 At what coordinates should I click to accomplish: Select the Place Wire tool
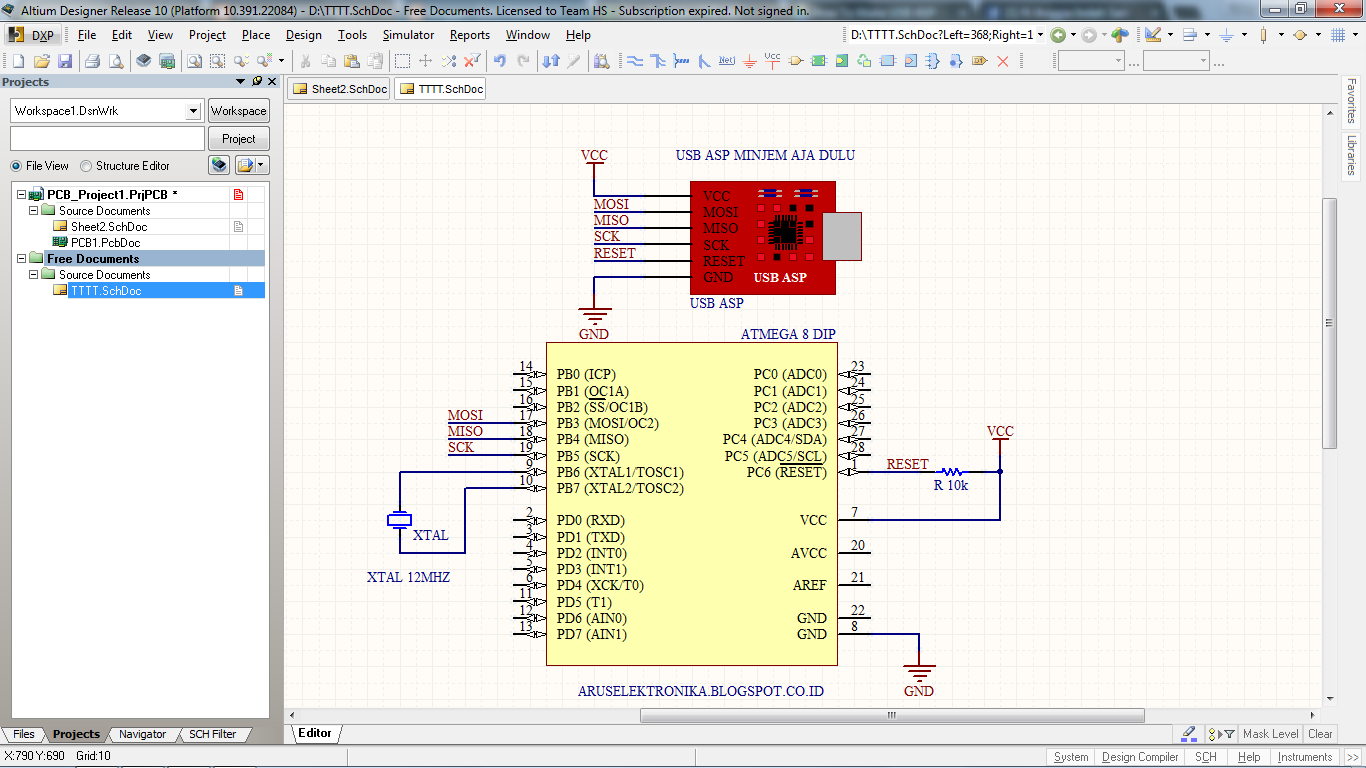pyautogui.click(x=634, y=60)
